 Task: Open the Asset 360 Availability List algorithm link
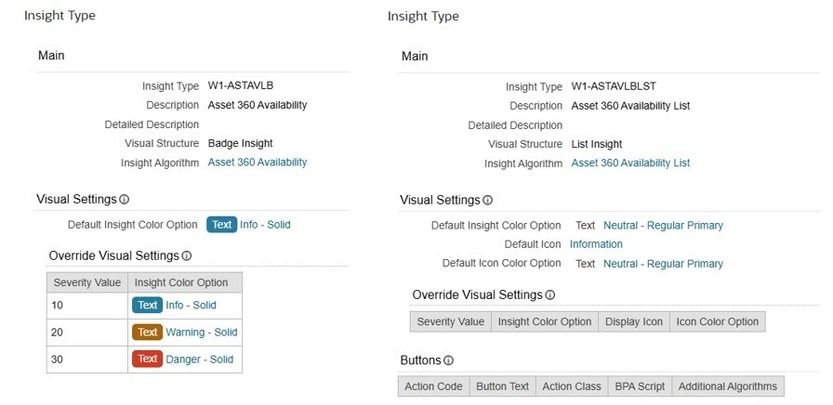pos(630,163)
